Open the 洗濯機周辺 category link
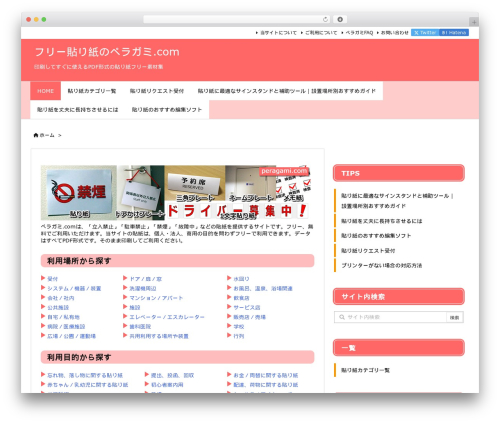This screenshot has height=423, width=500. click(143, 288)
